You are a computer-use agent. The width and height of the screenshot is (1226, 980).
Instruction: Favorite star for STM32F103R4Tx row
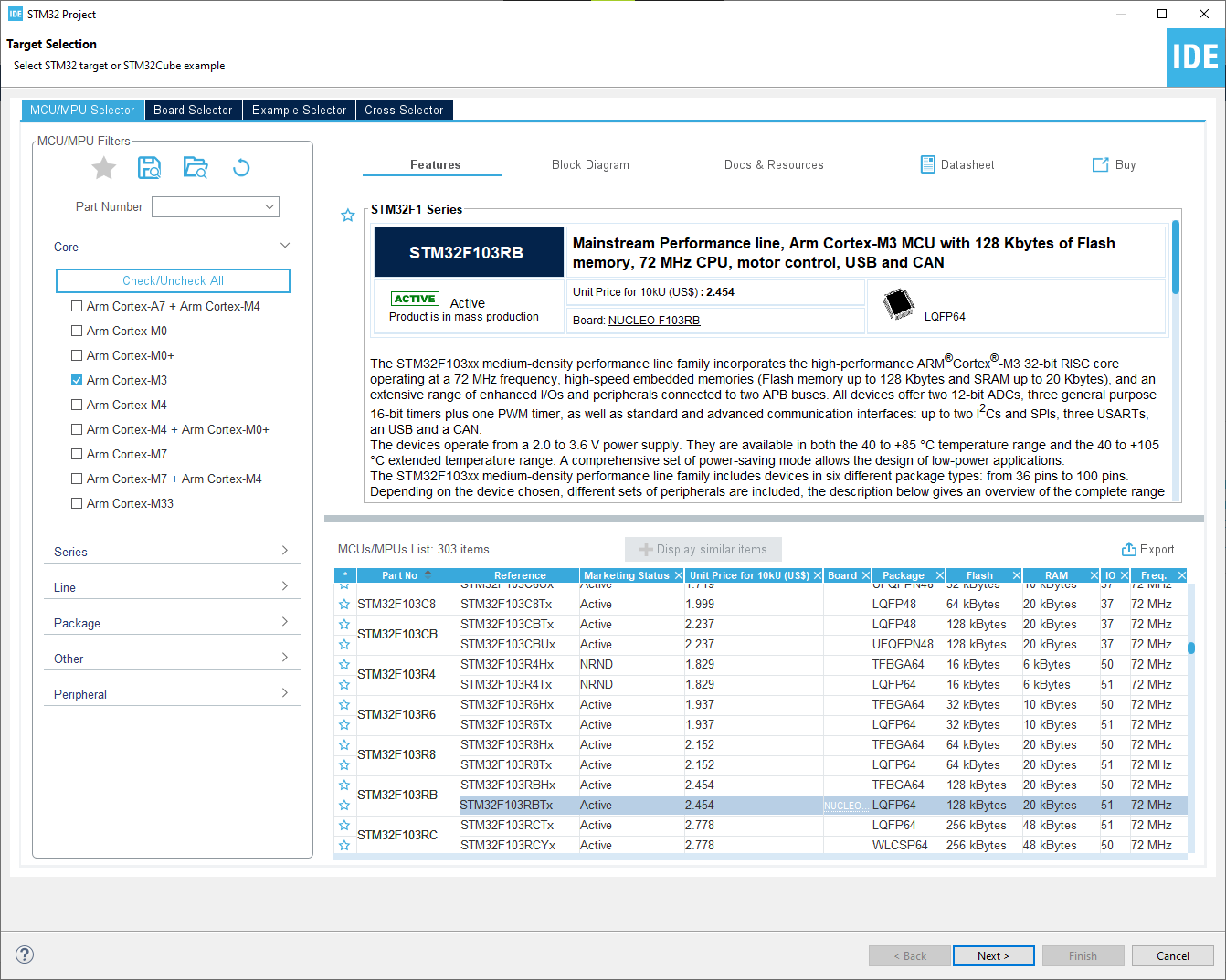tap(344, 685)
